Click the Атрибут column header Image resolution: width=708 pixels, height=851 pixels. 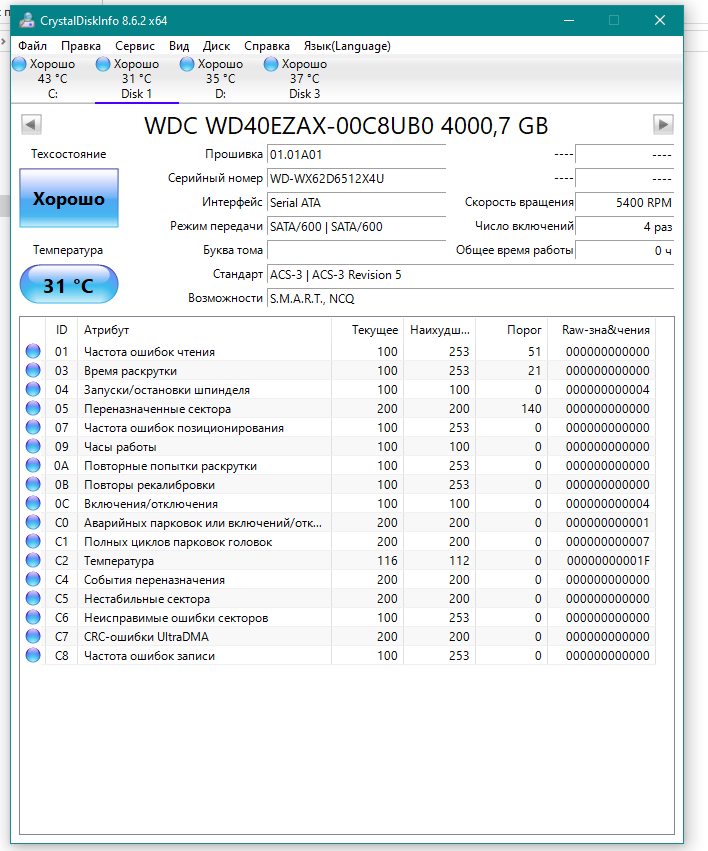(x=205, y=329)
